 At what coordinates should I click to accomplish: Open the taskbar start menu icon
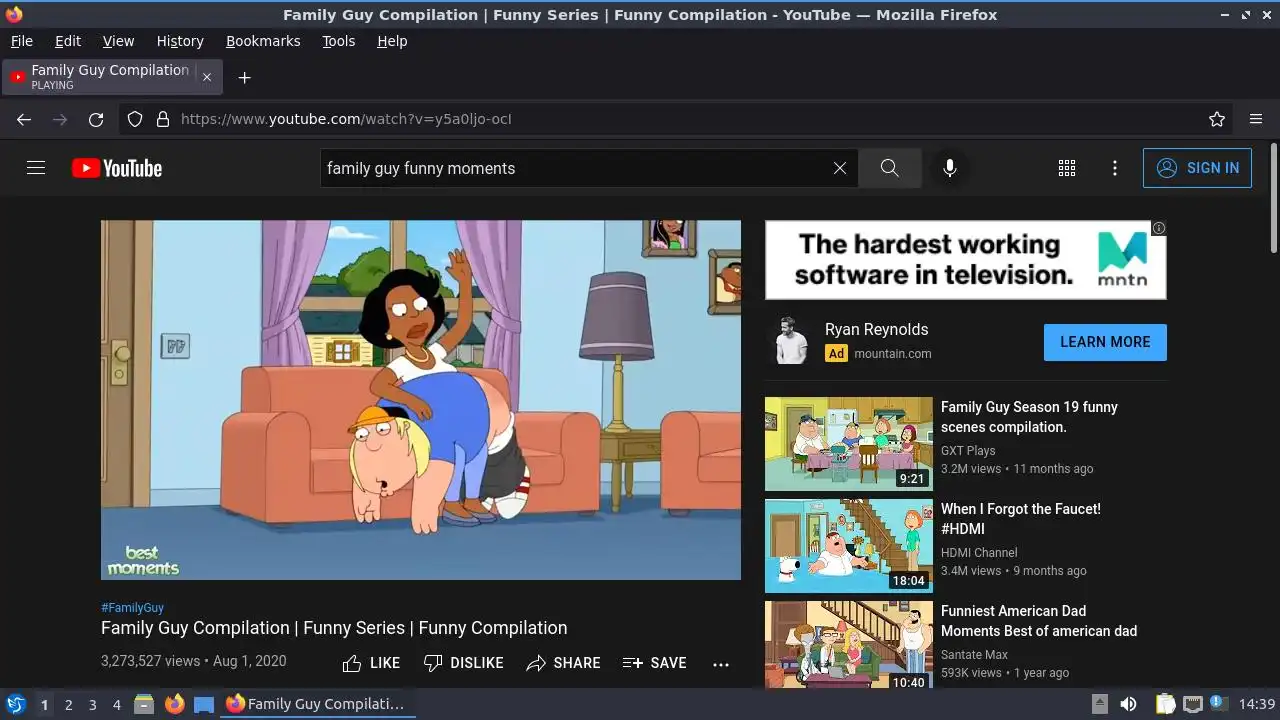coord(15,704)
